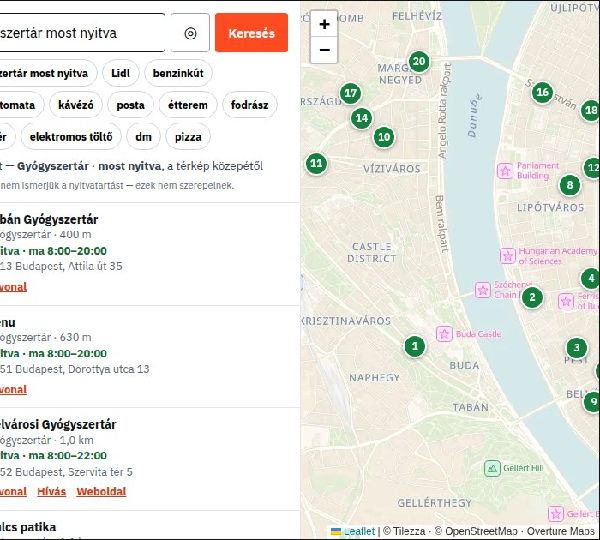Choose the posta suggestion chip
Image resolution: width=600 pixels, height=540 pixels.
tap(130, 105)
